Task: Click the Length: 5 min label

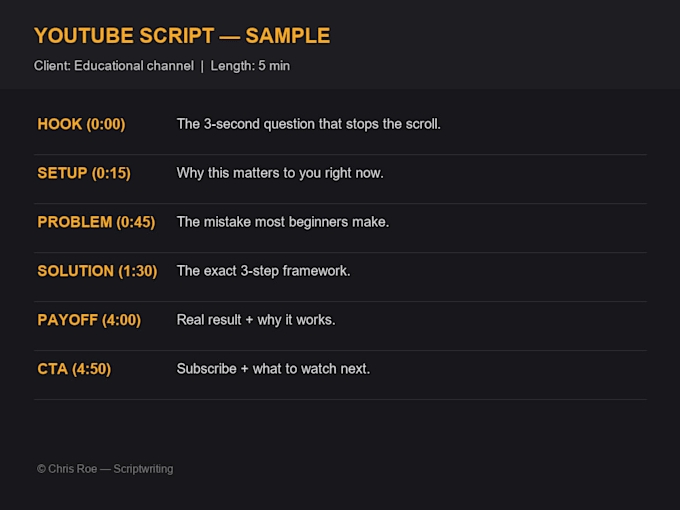Action: (250, 66)
